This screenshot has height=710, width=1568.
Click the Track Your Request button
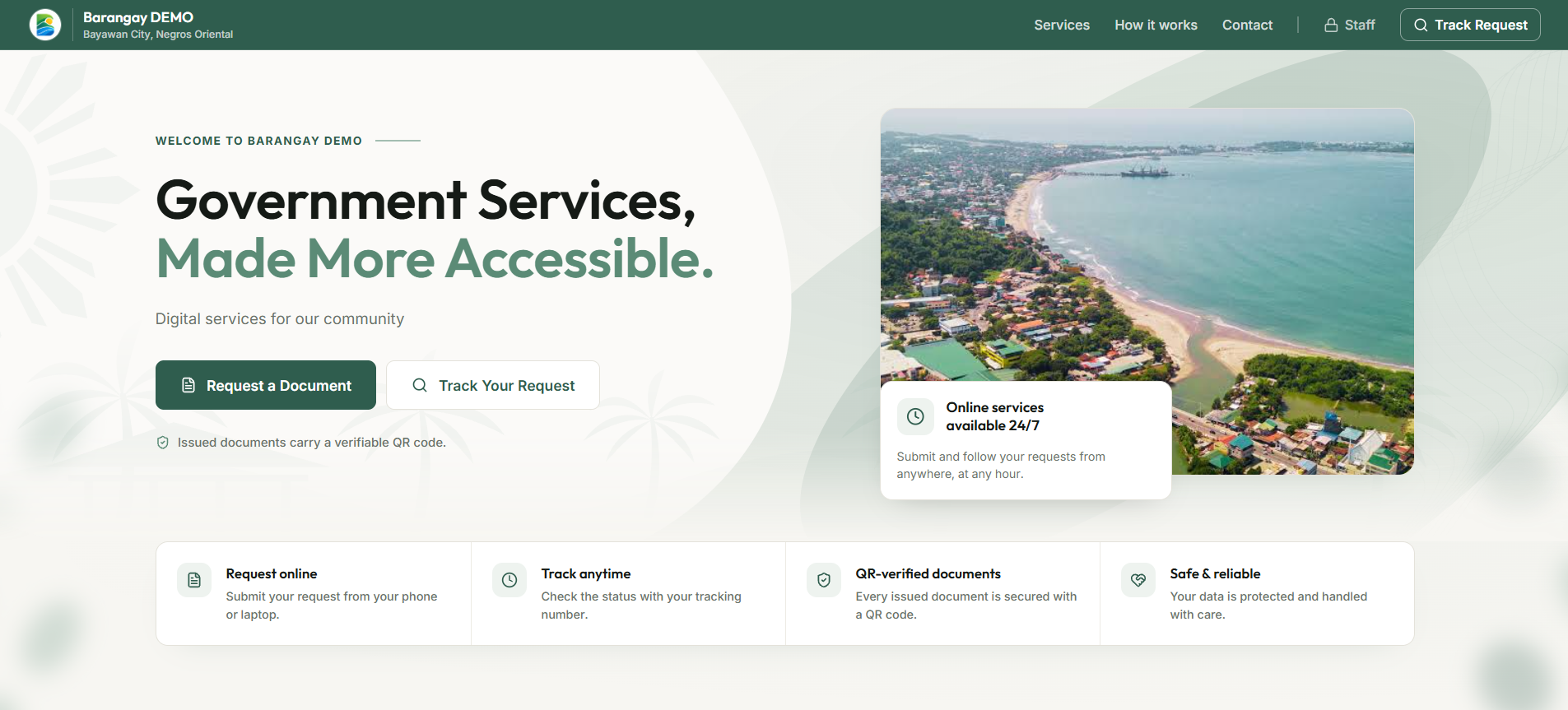click(493, 385)
